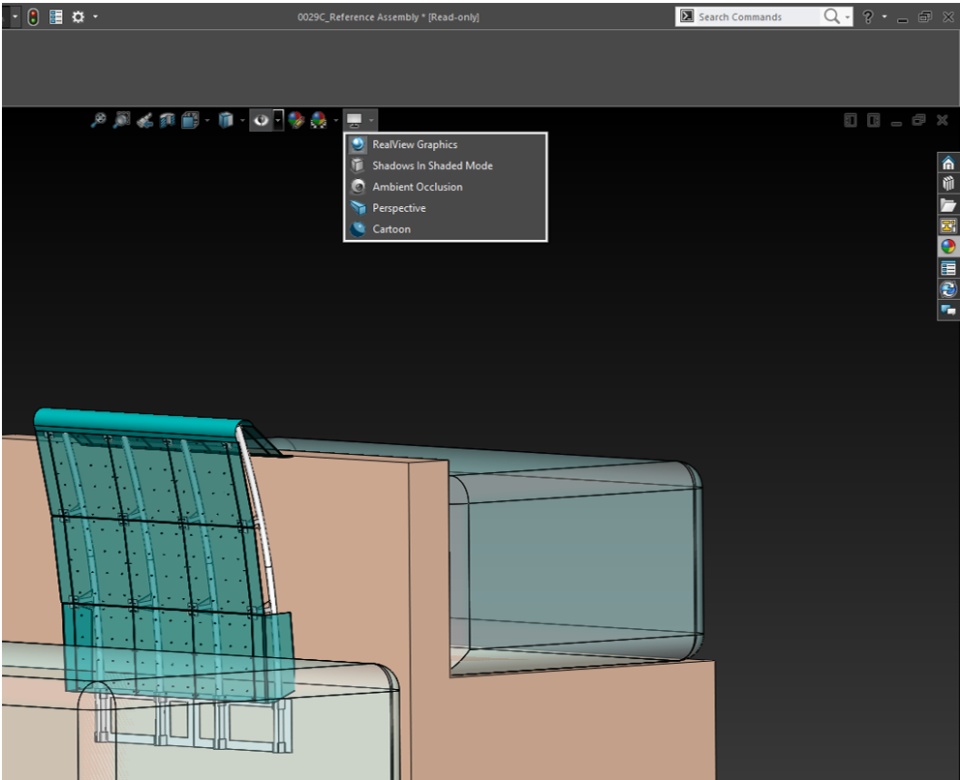Viewport: 960px width, 780px height.
Task: Select Cartoon in view settings menu
Action: (x=391, y=229)
